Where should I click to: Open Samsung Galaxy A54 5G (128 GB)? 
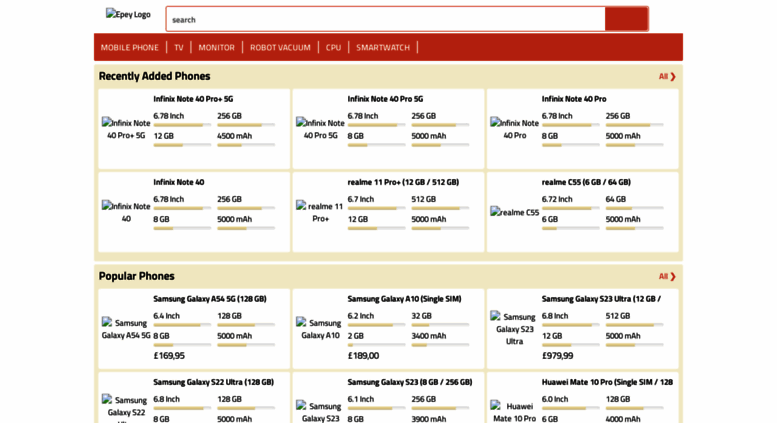(210, 299)
